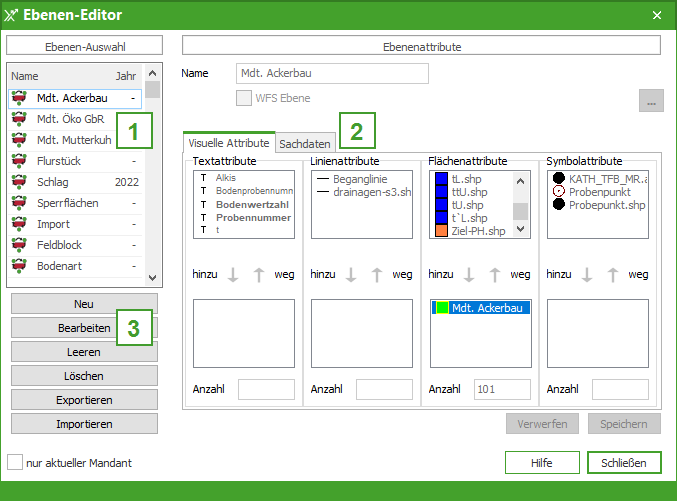Open the Visuelle Attribute tab
Viewport: 677px width, 501px height.
[x=229, y=143]
